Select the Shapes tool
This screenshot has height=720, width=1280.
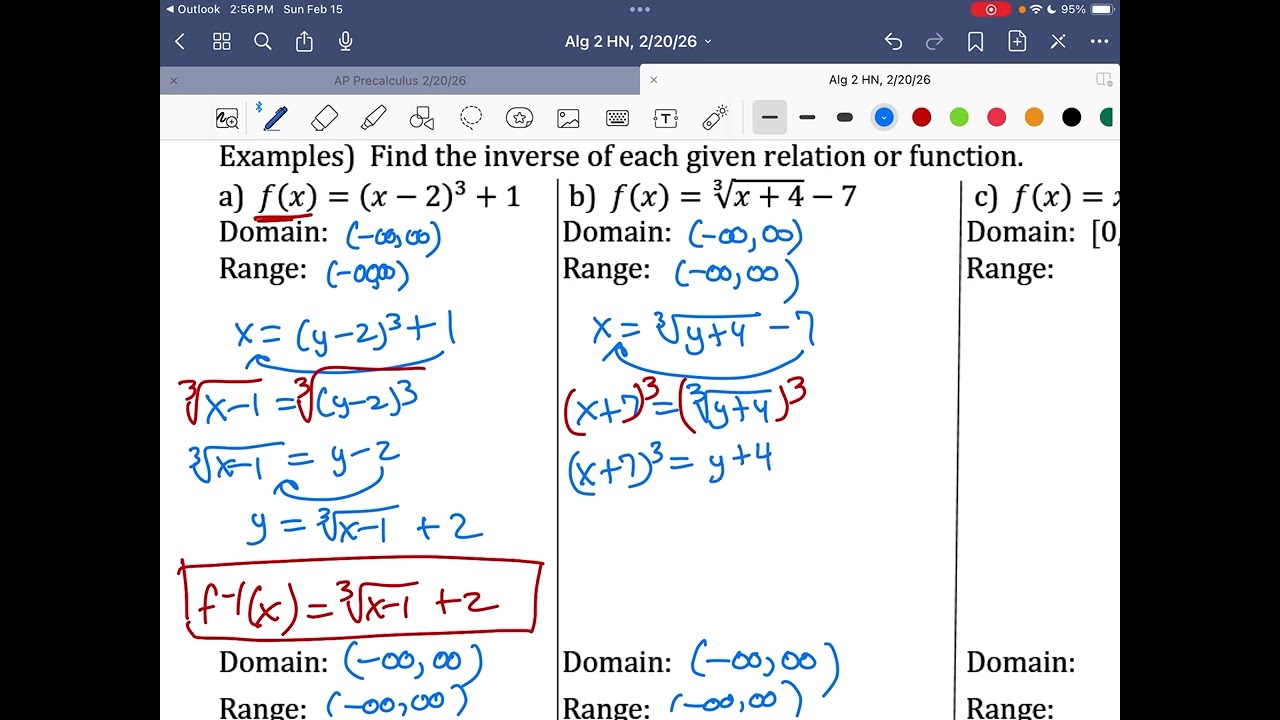tap(422, 118)
